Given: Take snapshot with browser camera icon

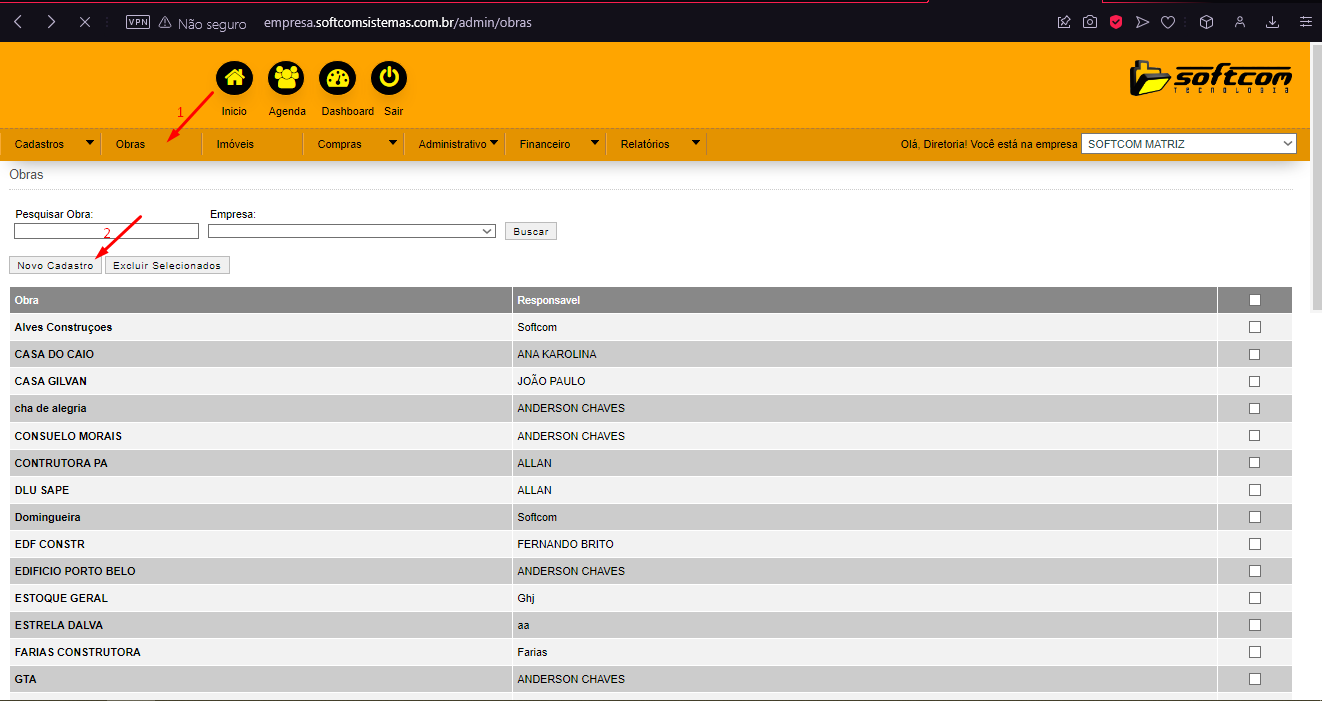Looking at the screenshot, I should pos(1090,21).
